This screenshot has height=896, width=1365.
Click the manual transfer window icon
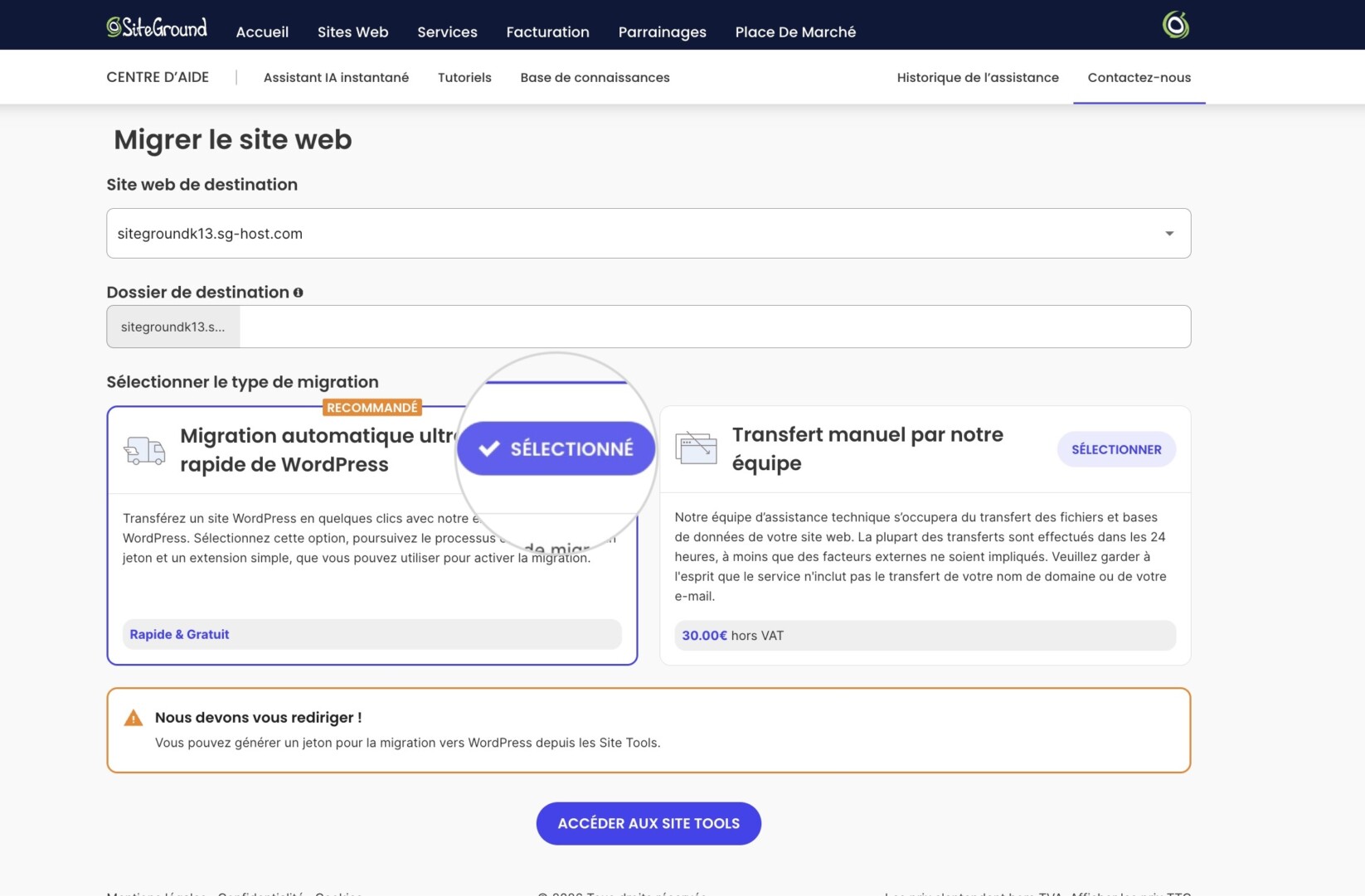(x=696, y=448)
